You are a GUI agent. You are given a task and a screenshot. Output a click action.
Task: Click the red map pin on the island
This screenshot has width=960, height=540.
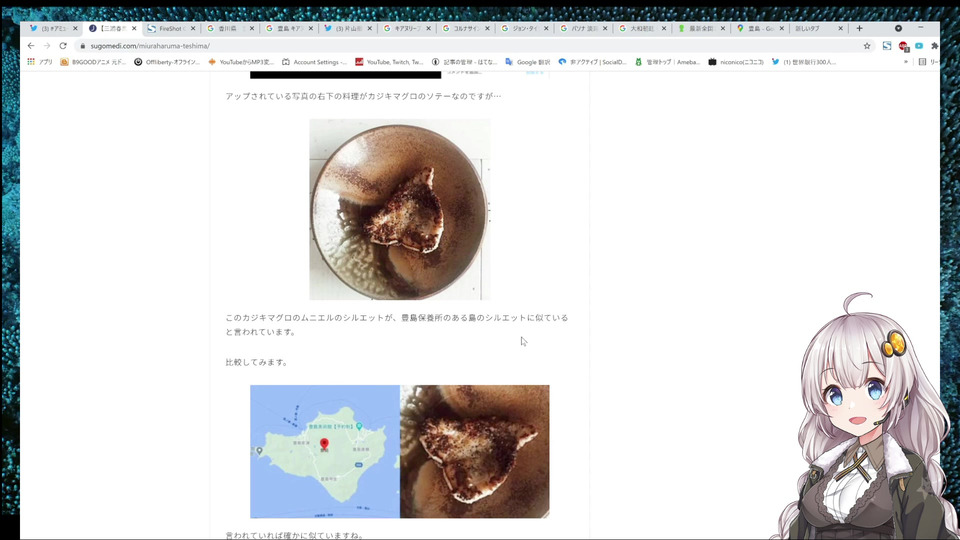pyautogui.click(x=324, y=444)
